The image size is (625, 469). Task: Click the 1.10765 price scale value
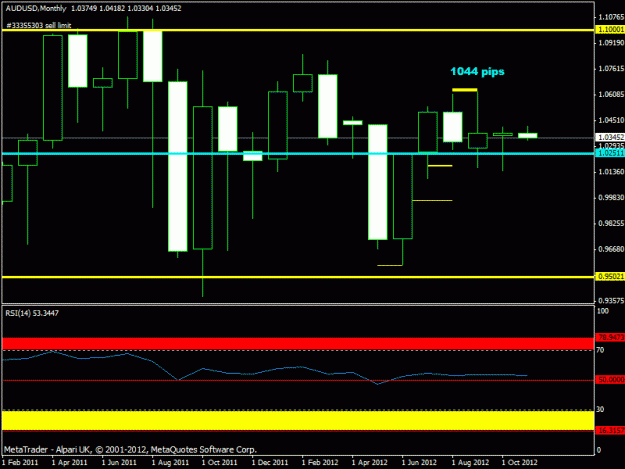[611, 17]
